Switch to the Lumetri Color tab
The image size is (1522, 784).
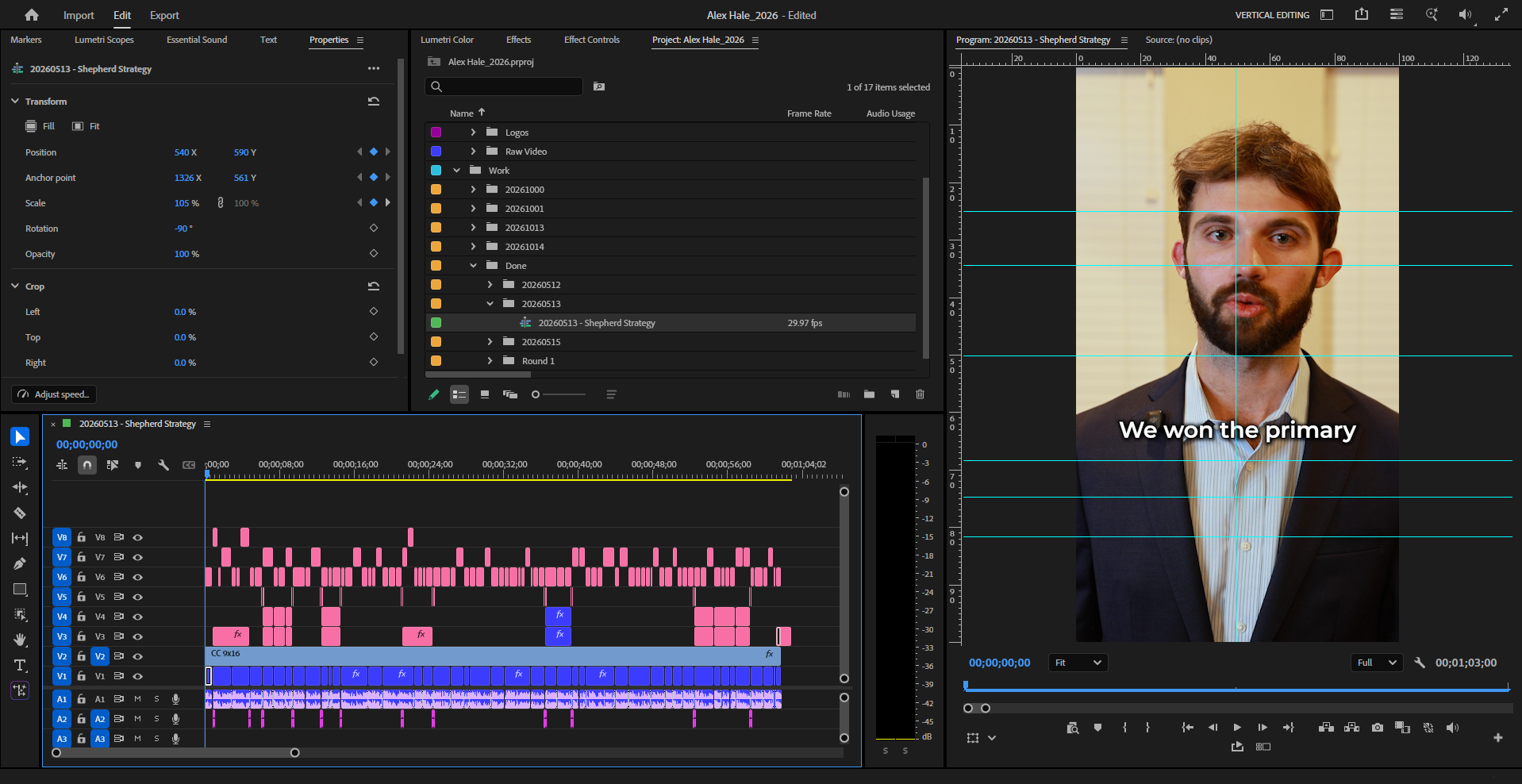(x=447, y=40)
